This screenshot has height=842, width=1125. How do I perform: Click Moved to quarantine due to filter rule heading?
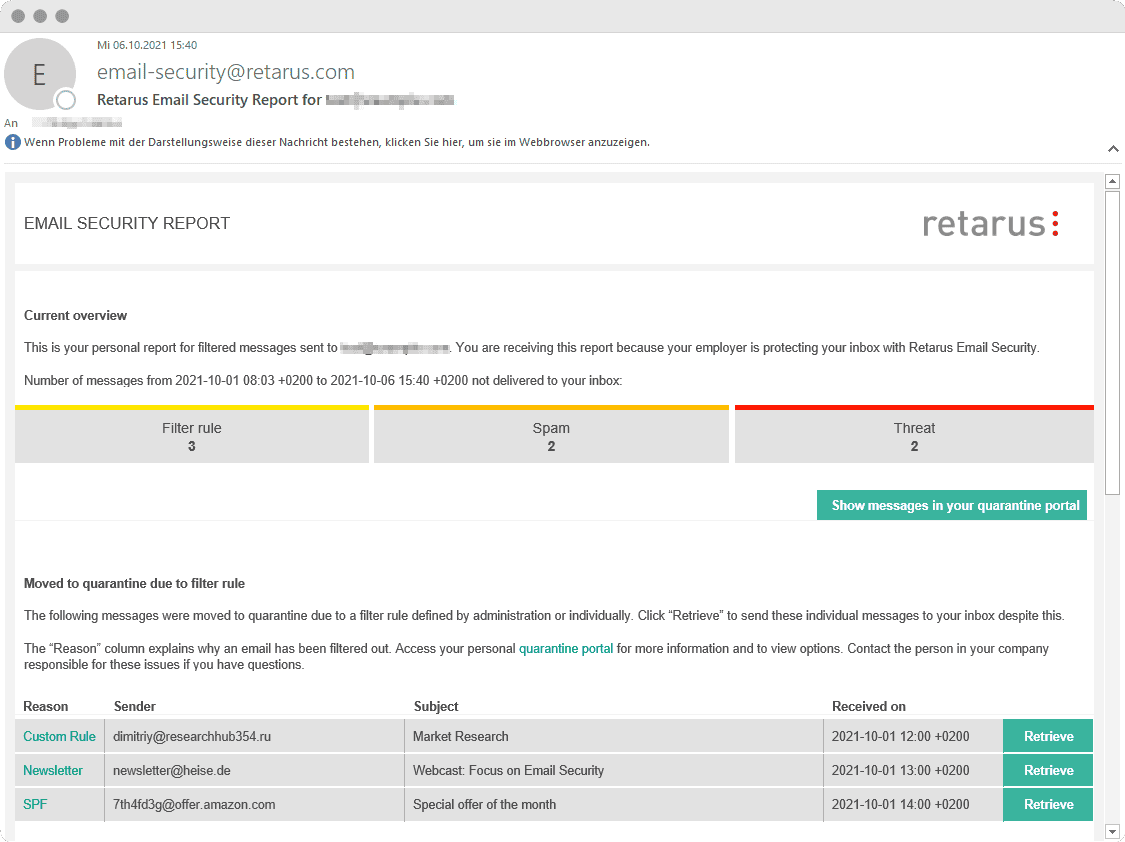134,583
